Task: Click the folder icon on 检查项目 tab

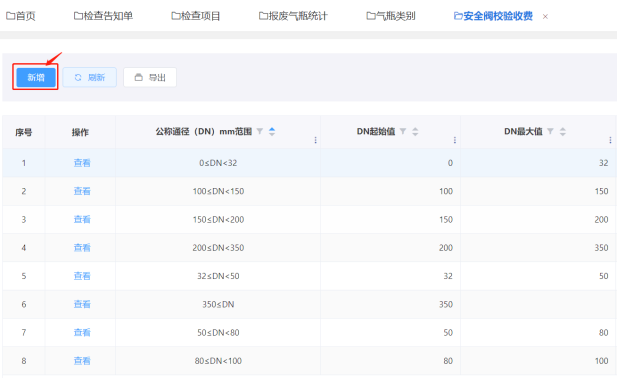Action: (175, 16)
